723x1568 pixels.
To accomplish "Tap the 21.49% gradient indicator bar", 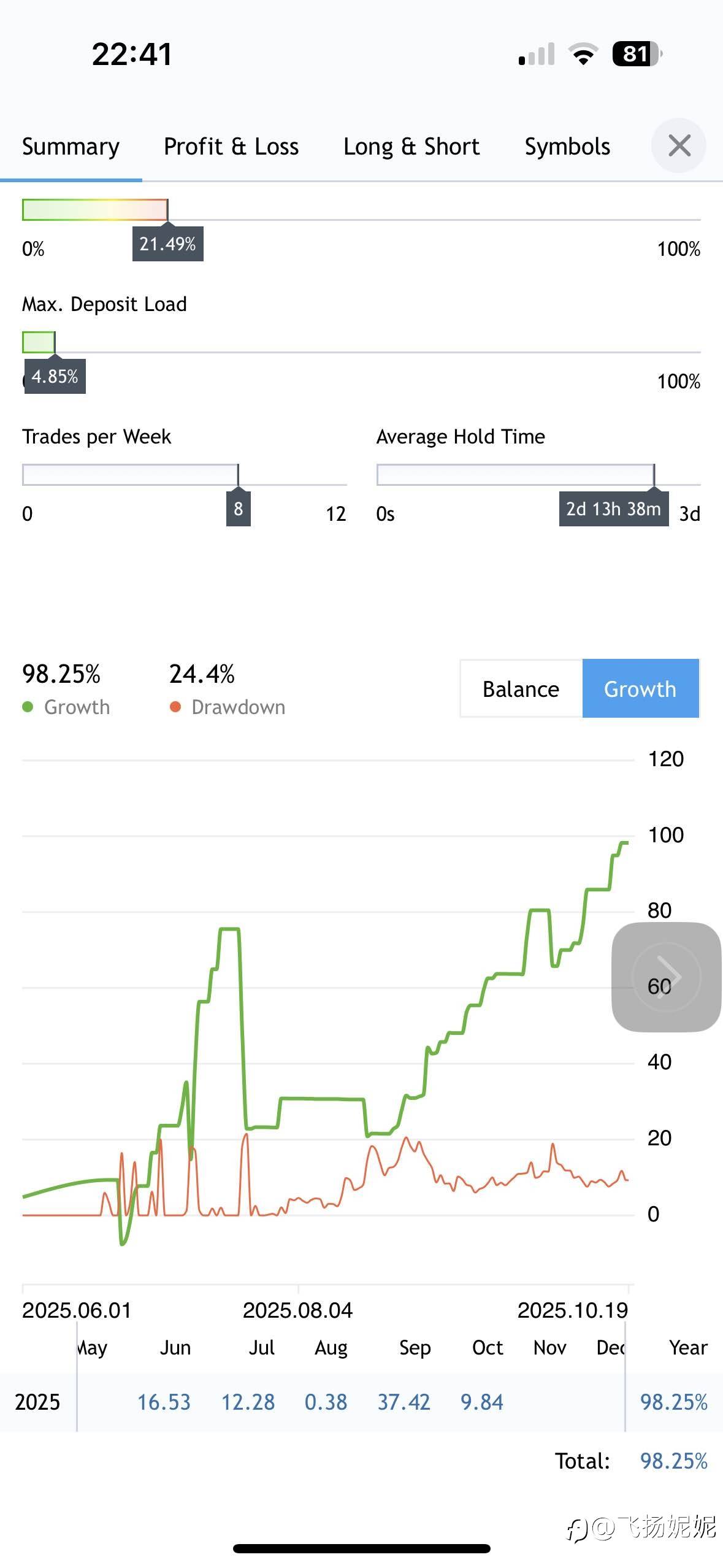I will click(x=95, y=210).
